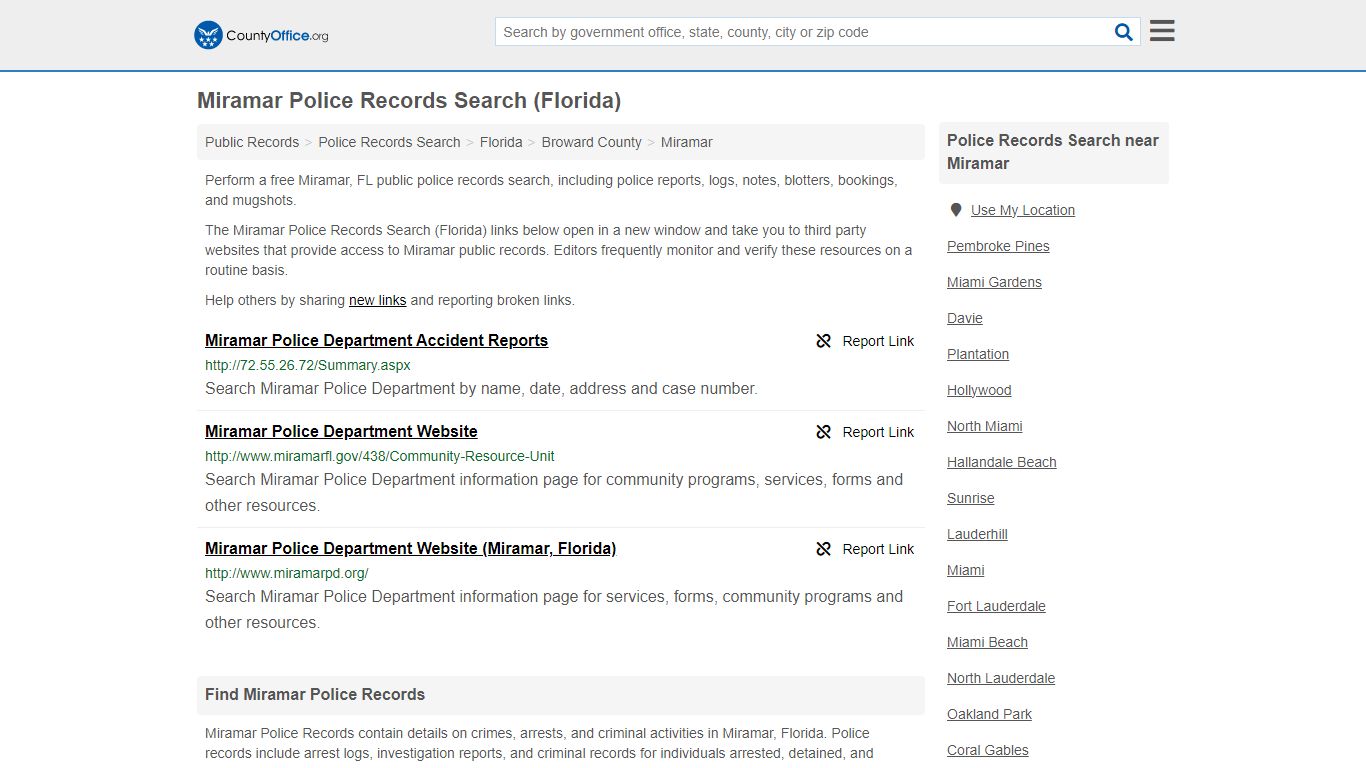The width and height of the screenshot is (1366, 768).
Task: Click the magnifier search icon
Action: [1124, 32]
